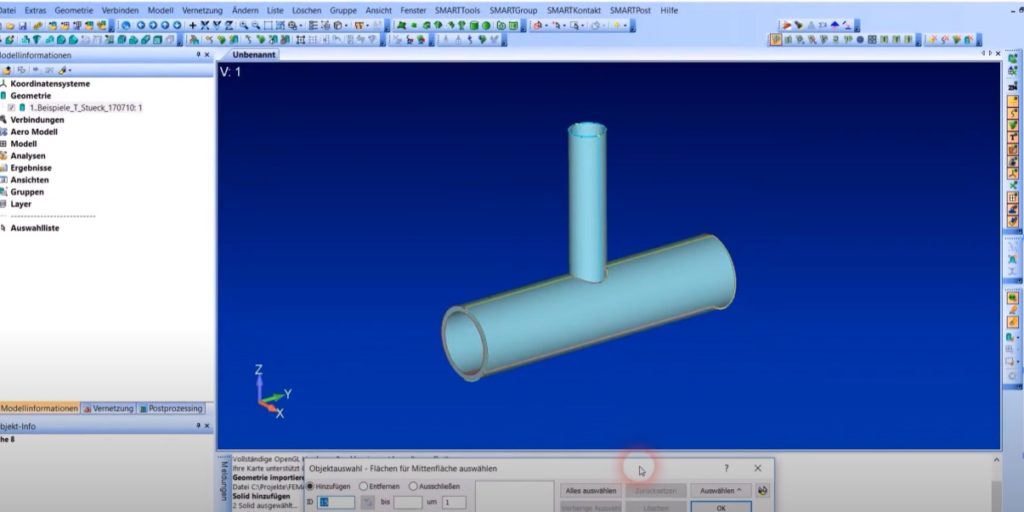Select the Ausschließen radio button
The width and height of the screenshot is (1024, 512).
[414, 486]
